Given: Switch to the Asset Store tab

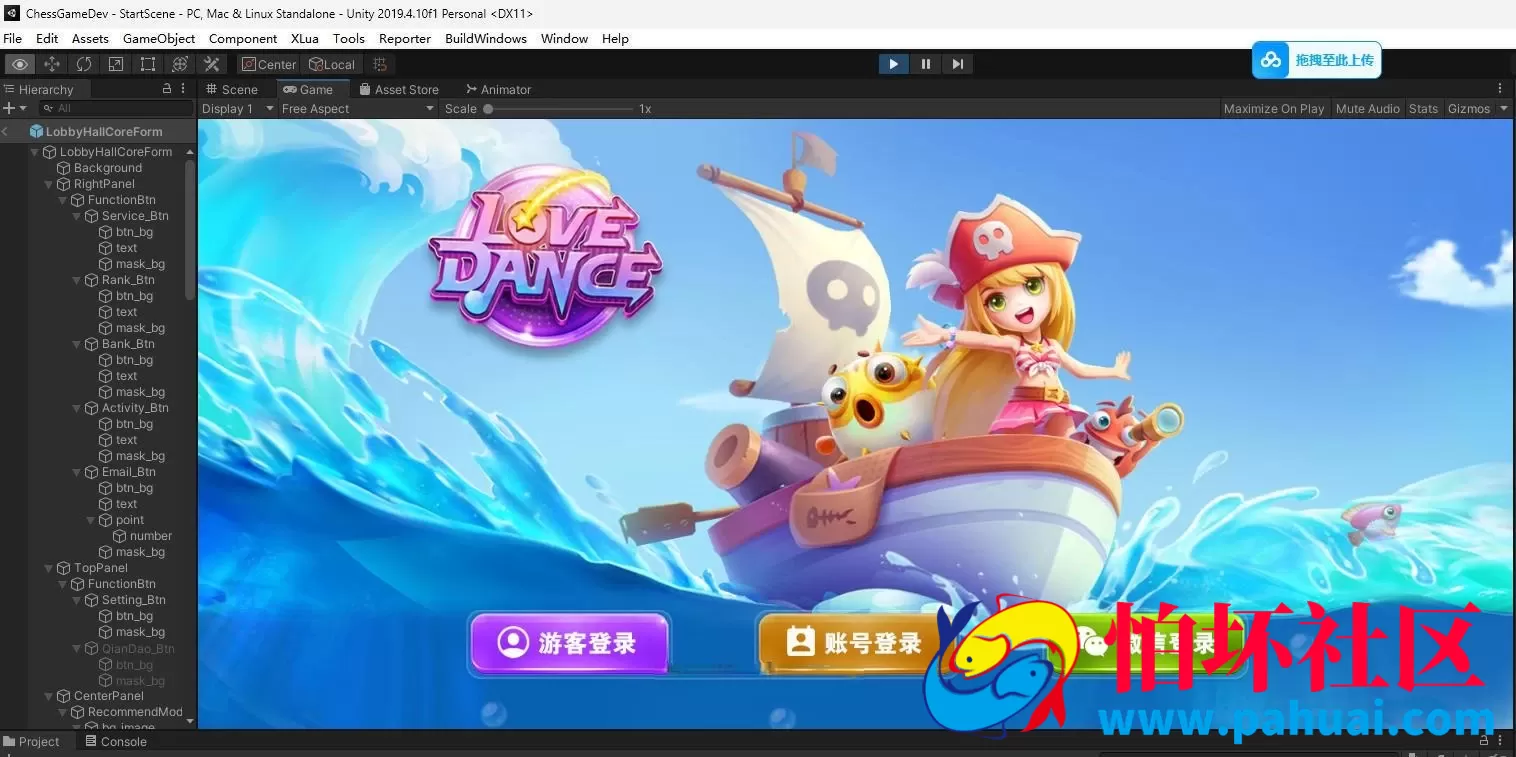Looking at the screenshot, I should click(399, 89).
